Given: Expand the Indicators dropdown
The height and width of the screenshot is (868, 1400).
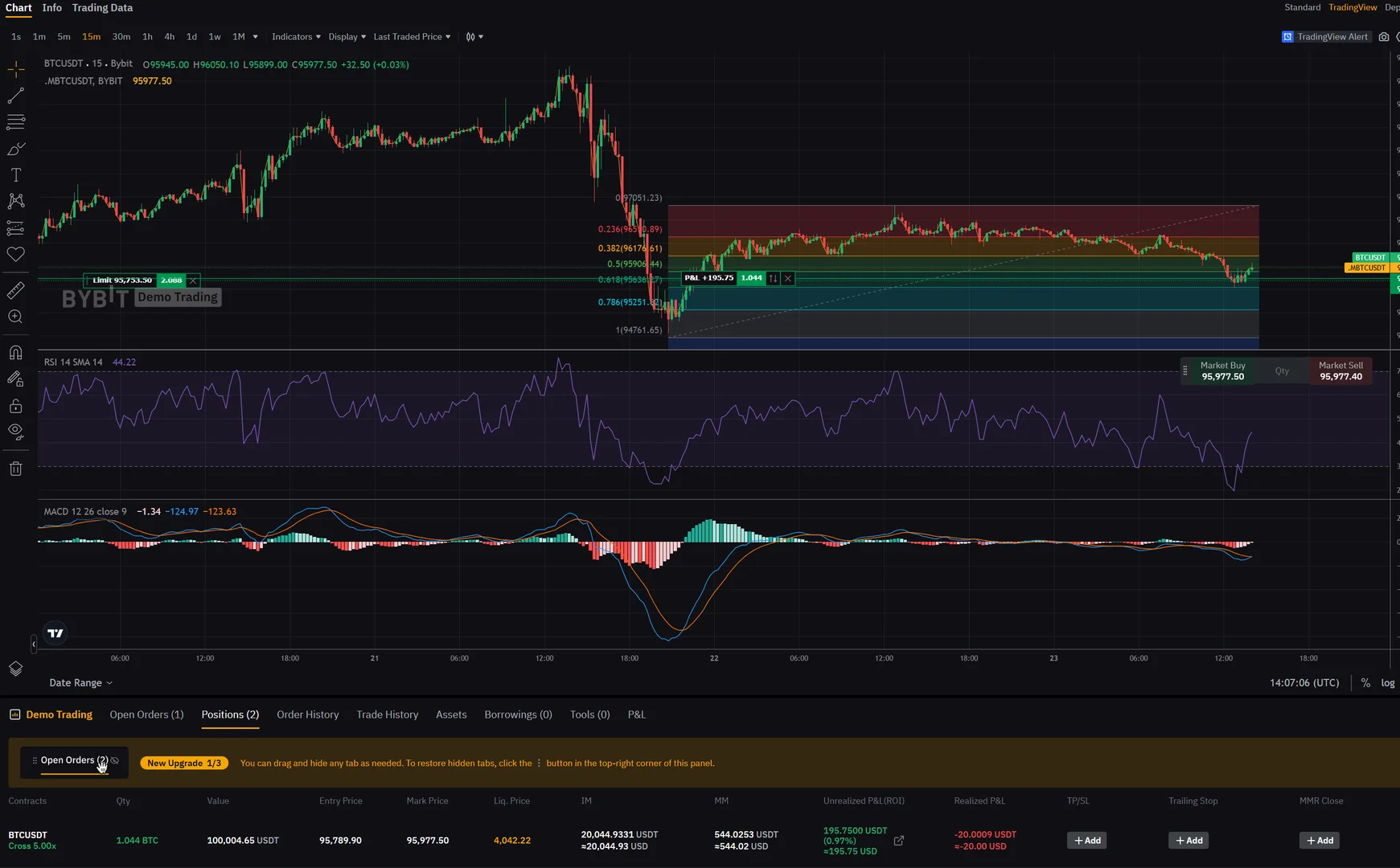Looking at the screenshot, I should [296, 37].
